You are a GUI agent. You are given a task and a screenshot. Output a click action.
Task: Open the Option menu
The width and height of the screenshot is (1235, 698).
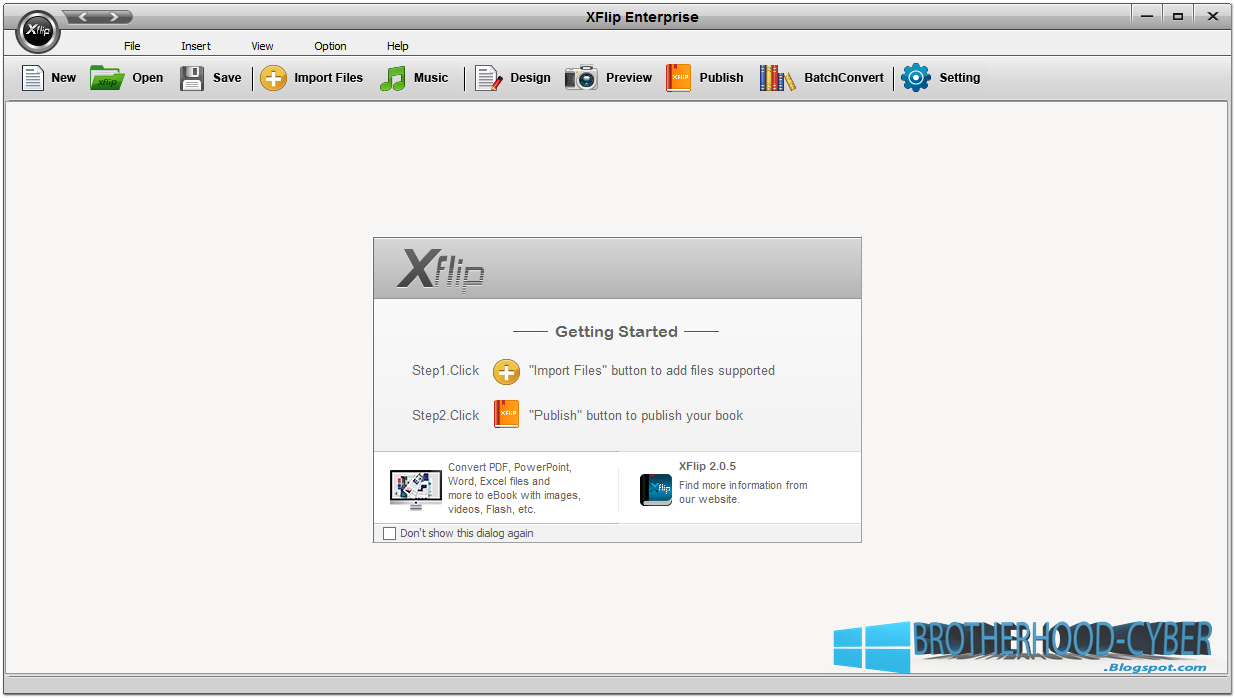(x=331, y=46)
